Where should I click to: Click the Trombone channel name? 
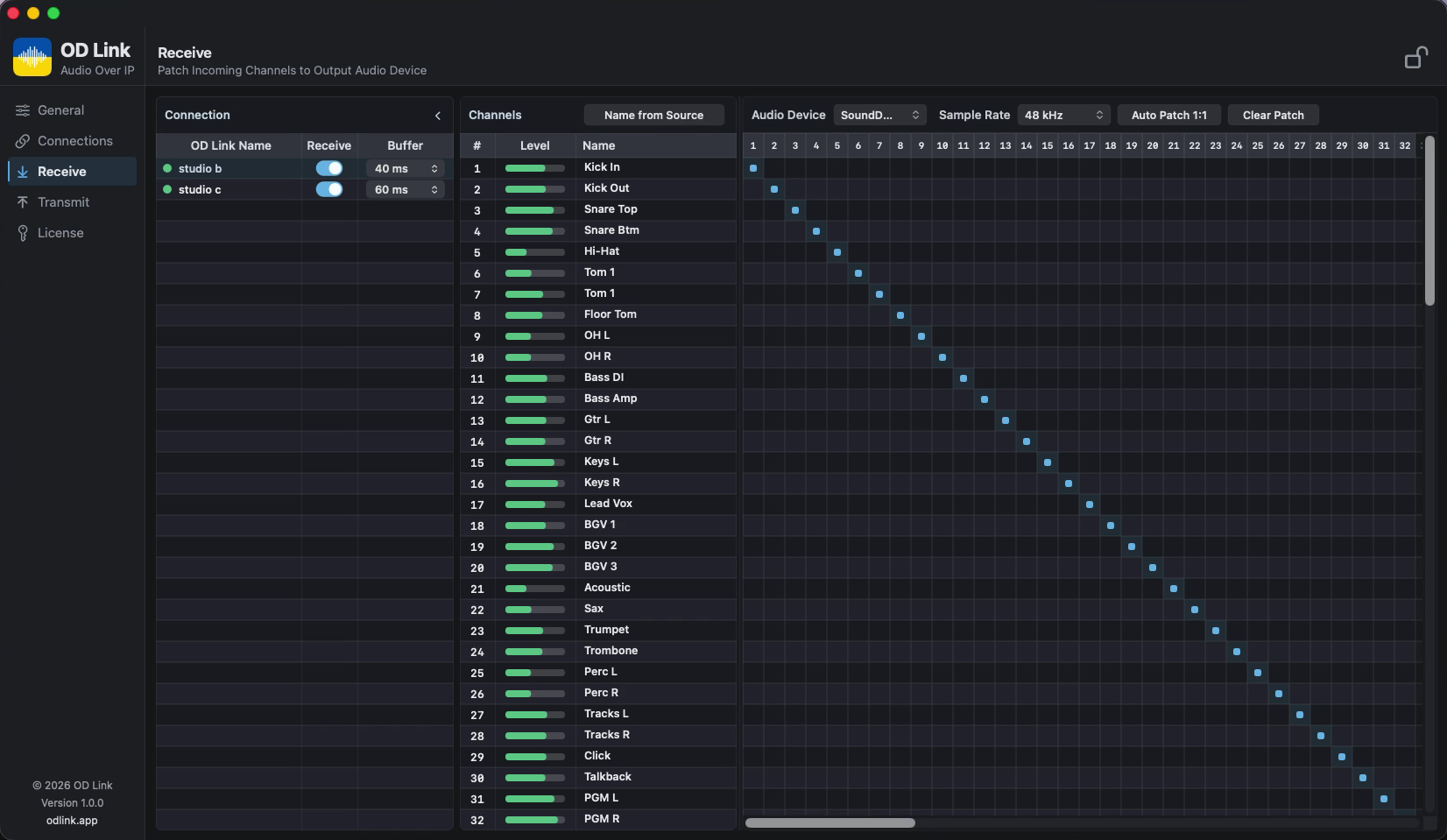pos(611,651)
